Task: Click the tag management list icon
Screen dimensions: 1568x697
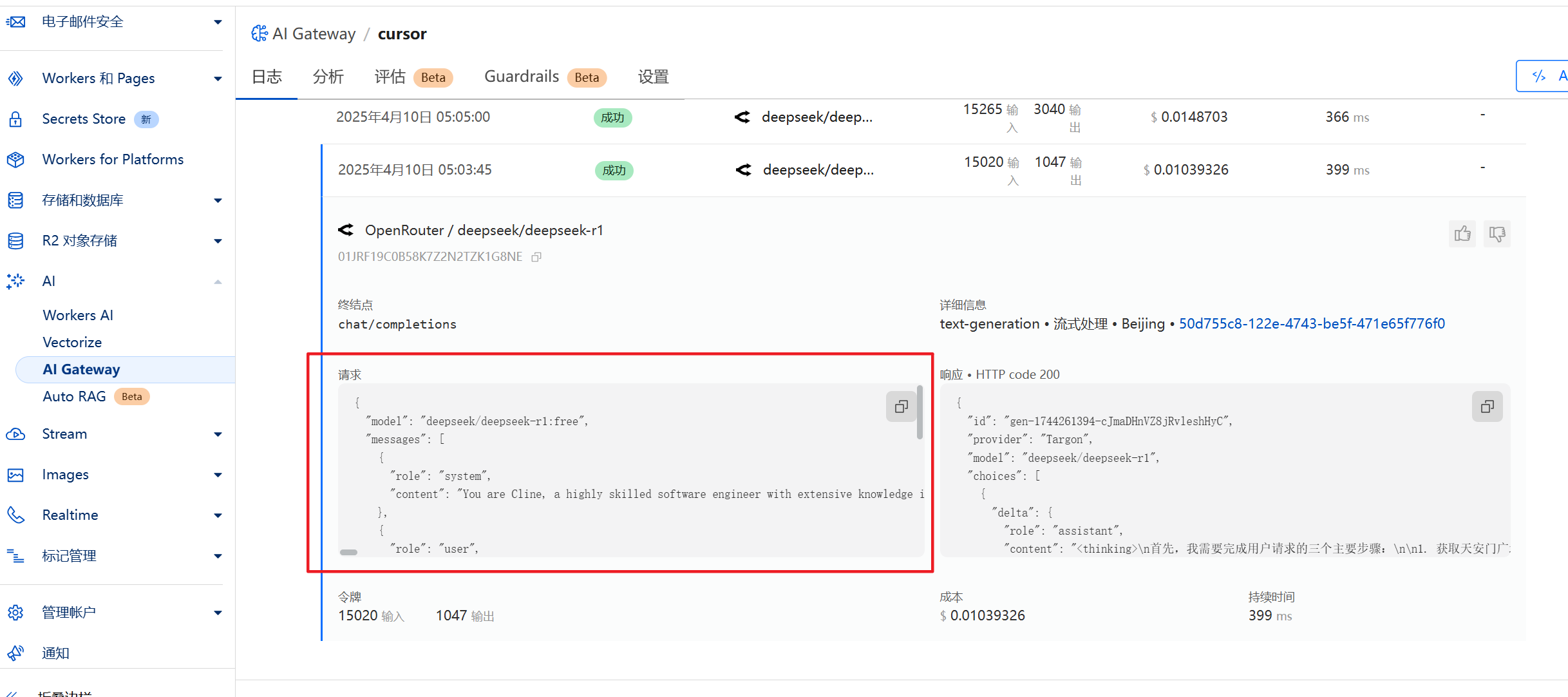Action: click(16, 556)
